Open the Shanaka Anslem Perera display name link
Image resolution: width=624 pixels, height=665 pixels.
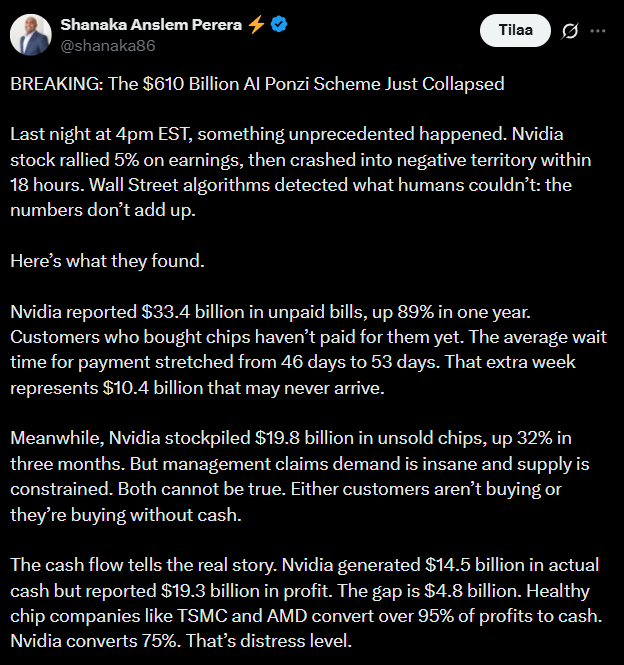[152, 25]
